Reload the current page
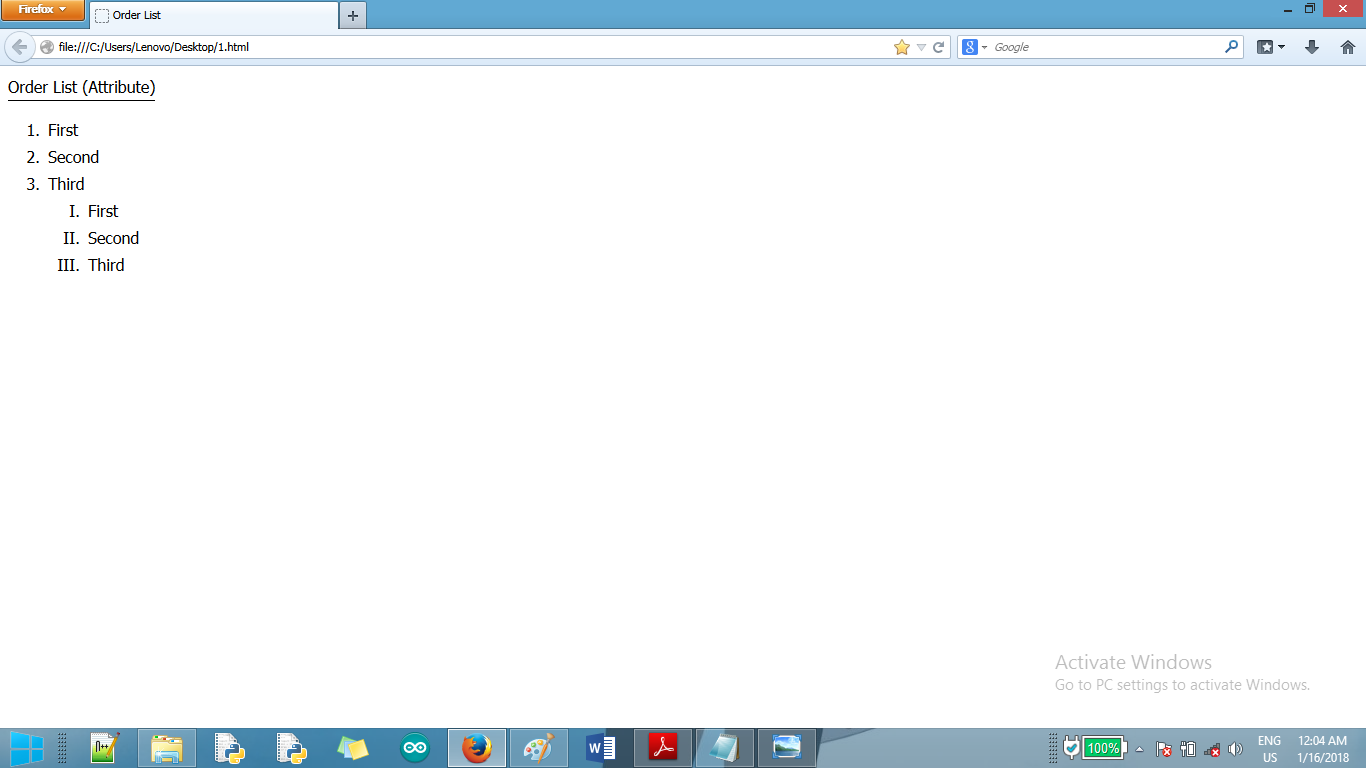Viewport: 1366px width, 768px height. [x=939, y=47]
